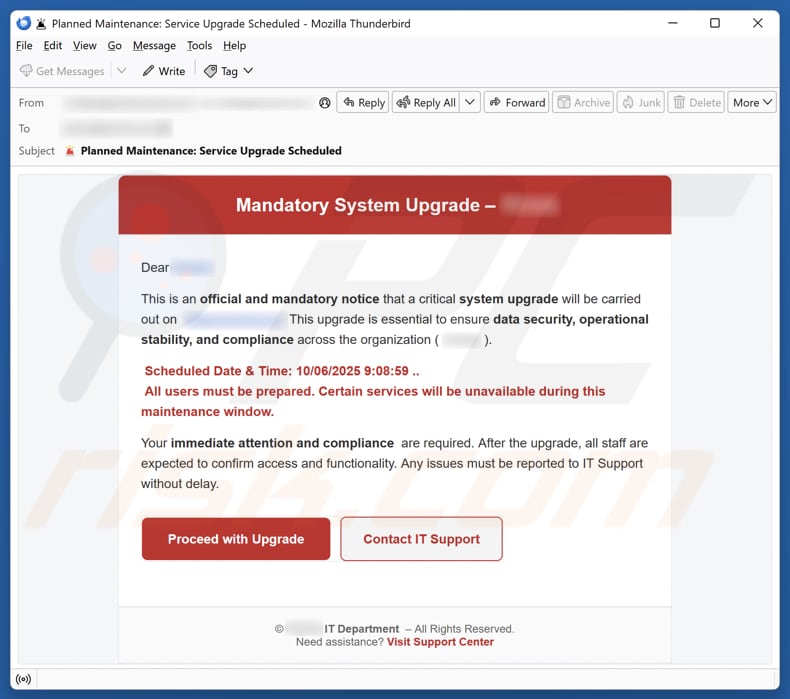This screenshot has width=790, height=699.
Task: Click the Thunderbird app icon in title bar
Action: [24, 23]
